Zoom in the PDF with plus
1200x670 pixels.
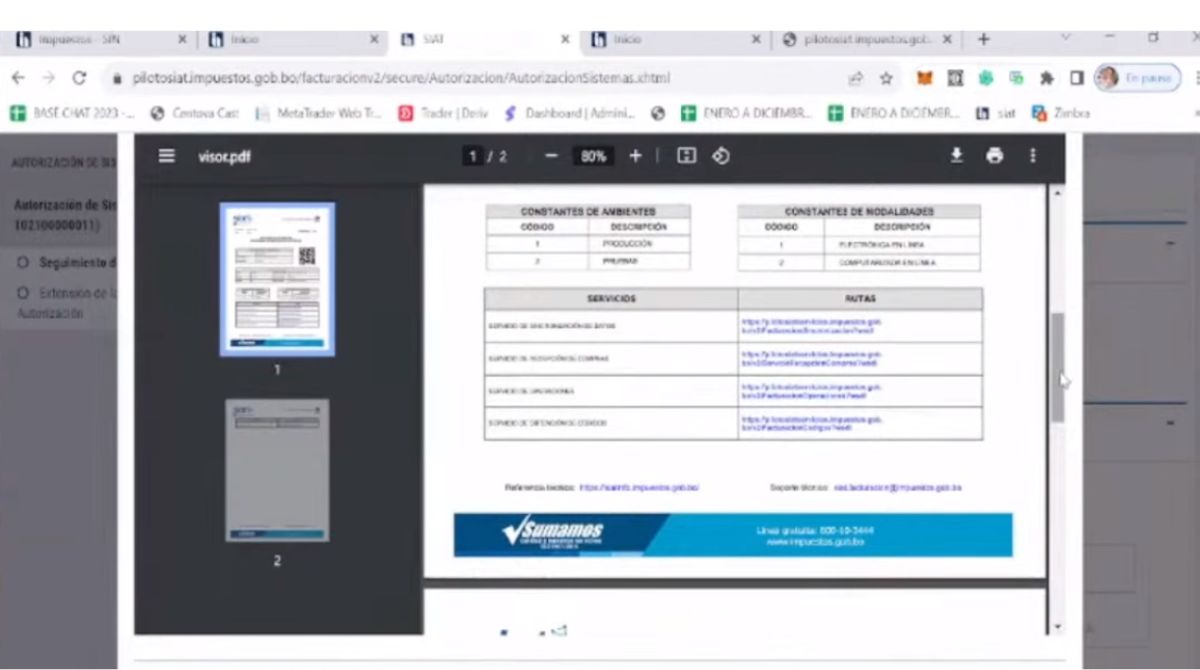(635, 156)
